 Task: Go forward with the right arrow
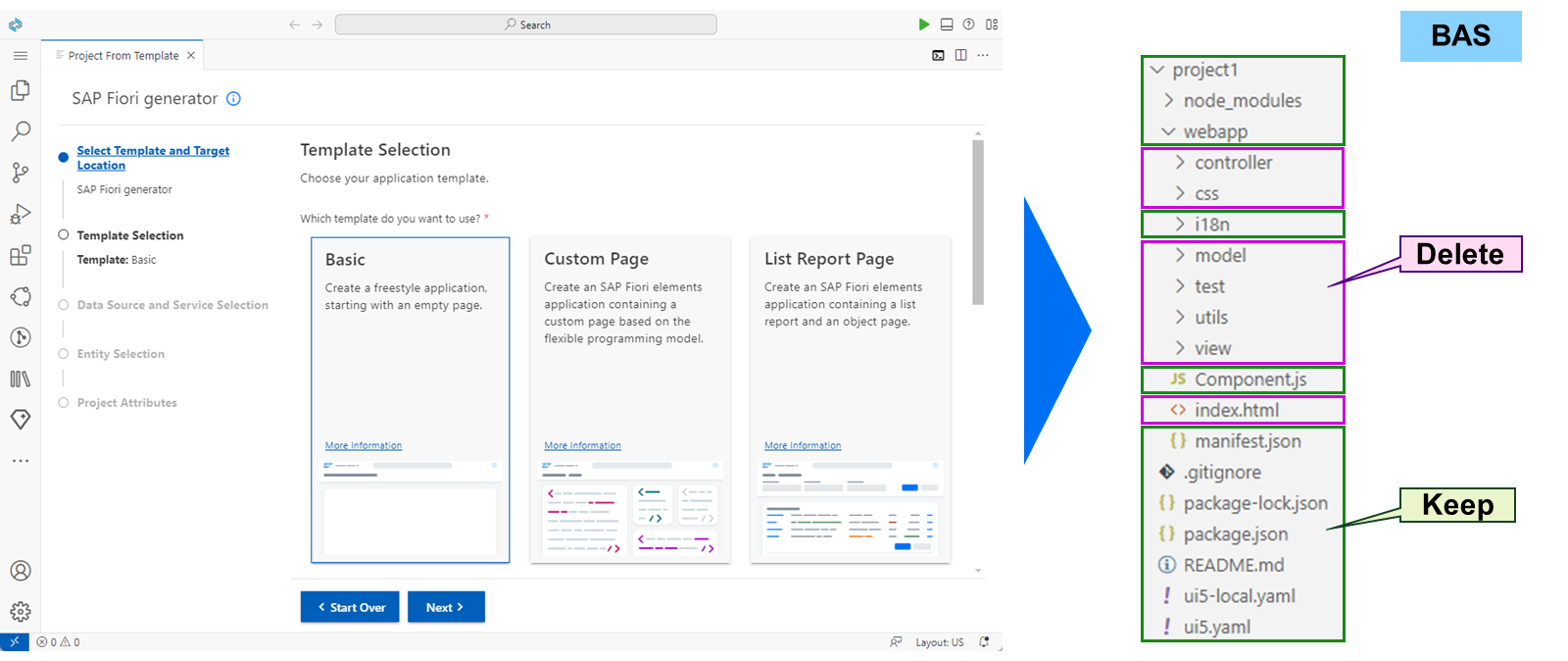click(x=318, y=25)
